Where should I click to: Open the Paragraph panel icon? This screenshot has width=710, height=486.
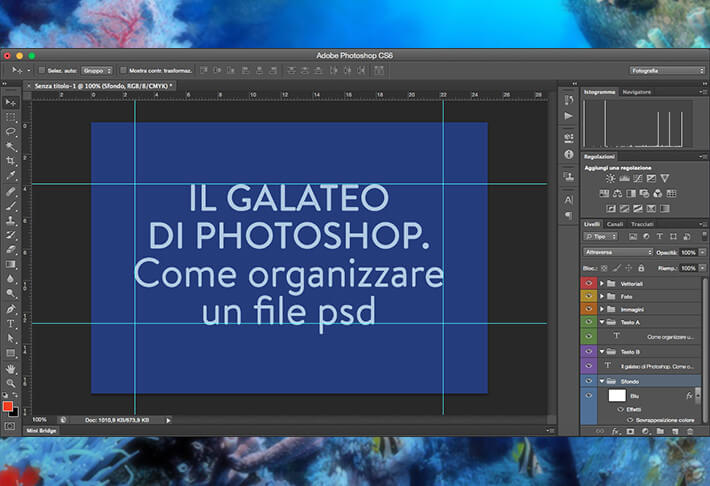[x=569, y=216]
